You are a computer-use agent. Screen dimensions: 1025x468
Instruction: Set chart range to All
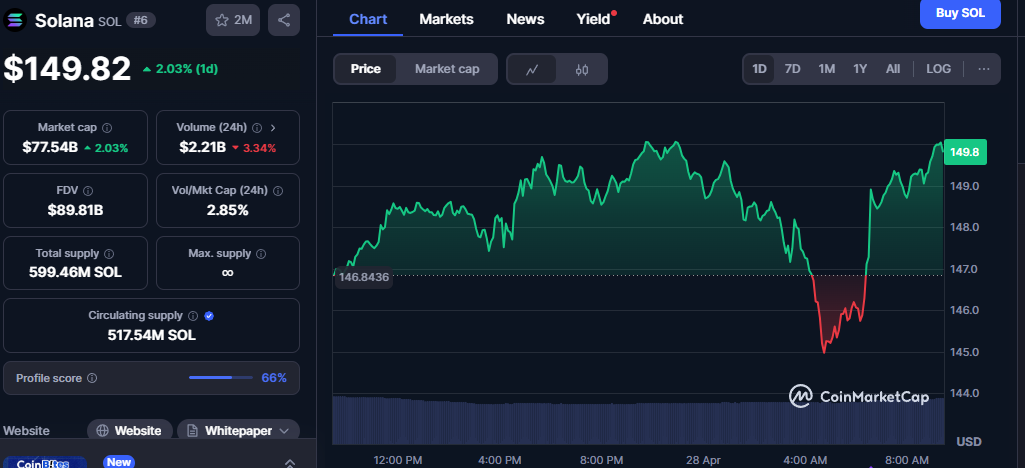coord(893,69)
